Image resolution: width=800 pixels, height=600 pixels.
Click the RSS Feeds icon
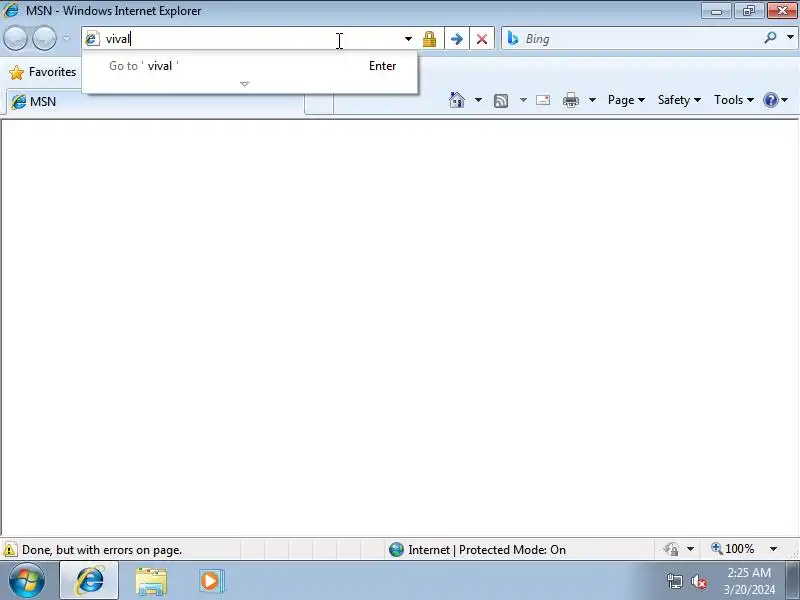tap(501, 101)
